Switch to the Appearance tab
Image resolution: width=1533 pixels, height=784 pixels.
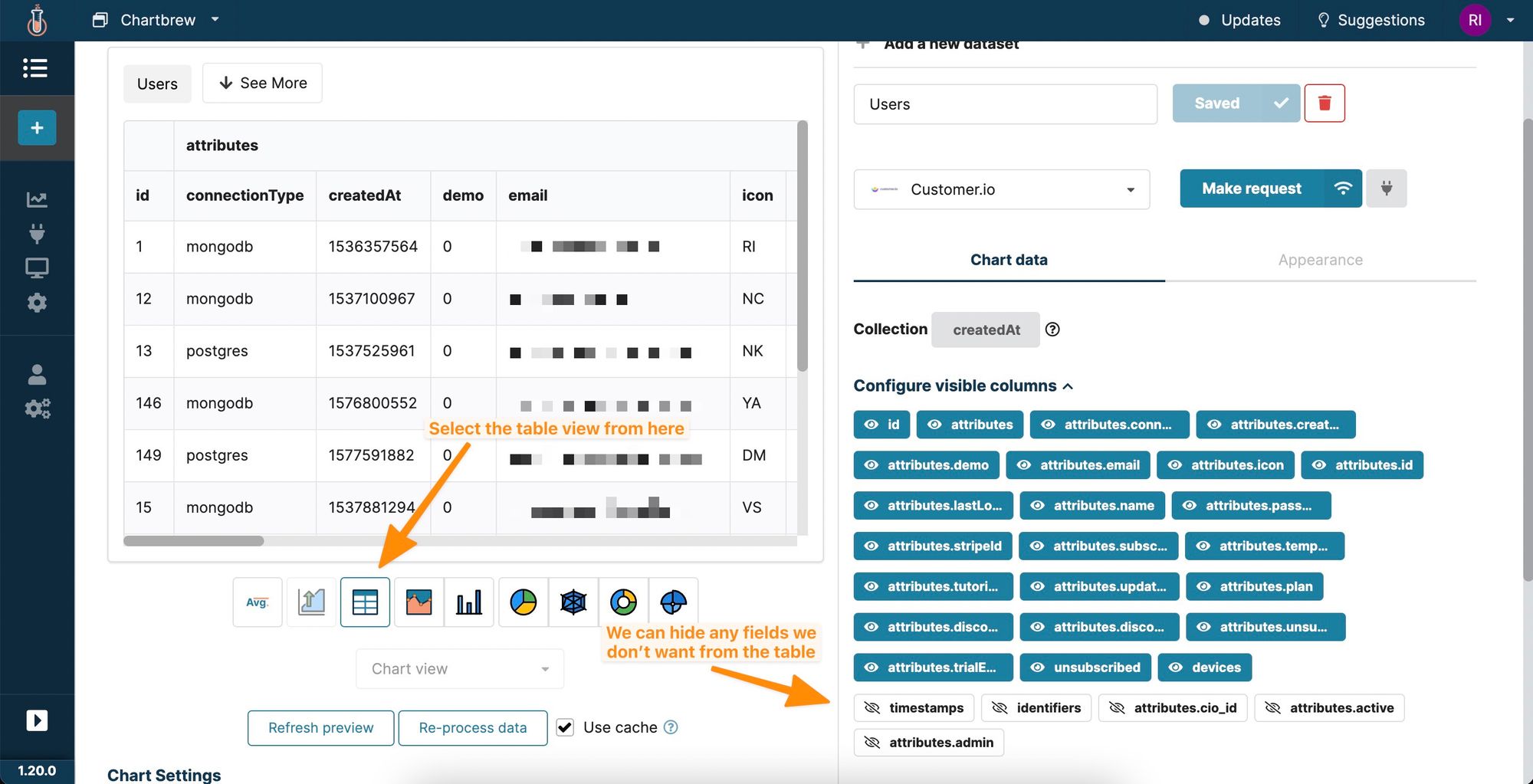[1320, 260]
